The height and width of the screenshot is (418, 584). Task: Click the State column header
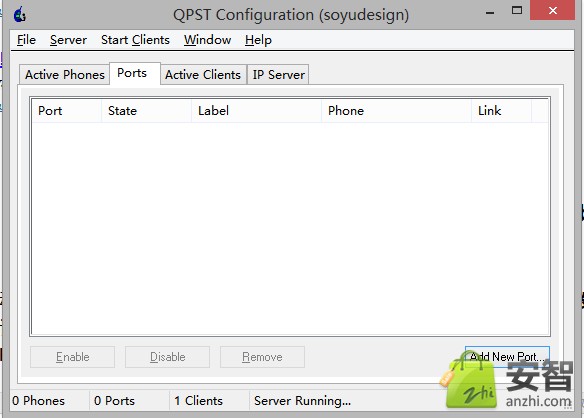point(146,111)
